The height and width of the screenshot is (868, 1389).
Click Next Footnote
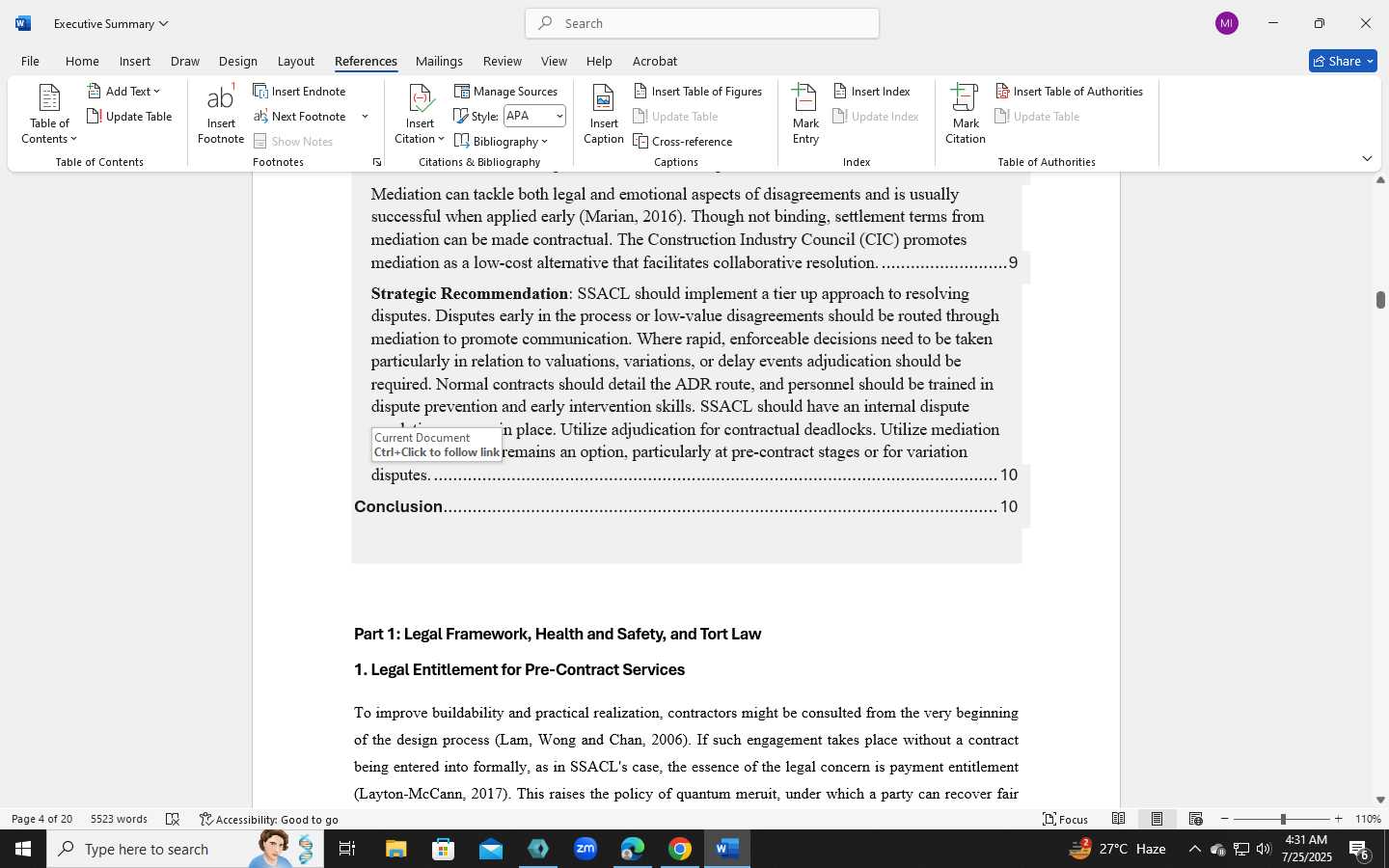(x=300, y=116)
